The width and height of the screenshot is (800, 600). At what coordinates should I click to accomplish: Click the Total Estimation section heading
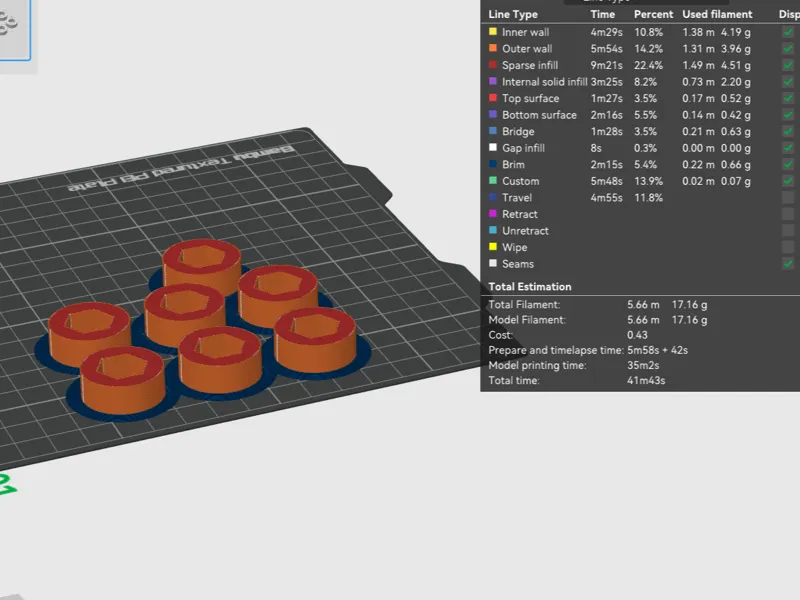[530, 287]
